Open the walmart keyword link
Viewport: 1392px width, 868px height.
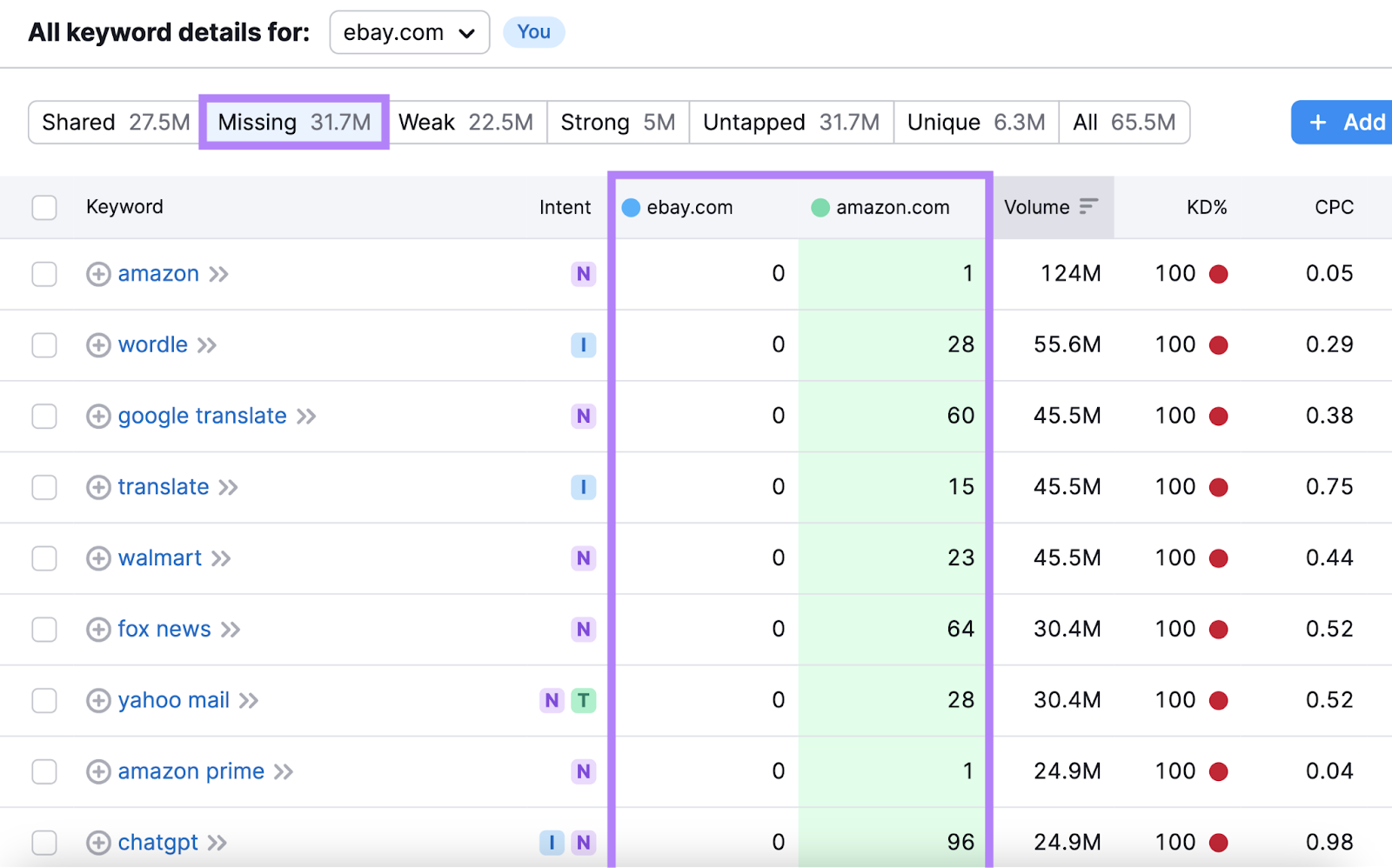click(x=159, y=558)
